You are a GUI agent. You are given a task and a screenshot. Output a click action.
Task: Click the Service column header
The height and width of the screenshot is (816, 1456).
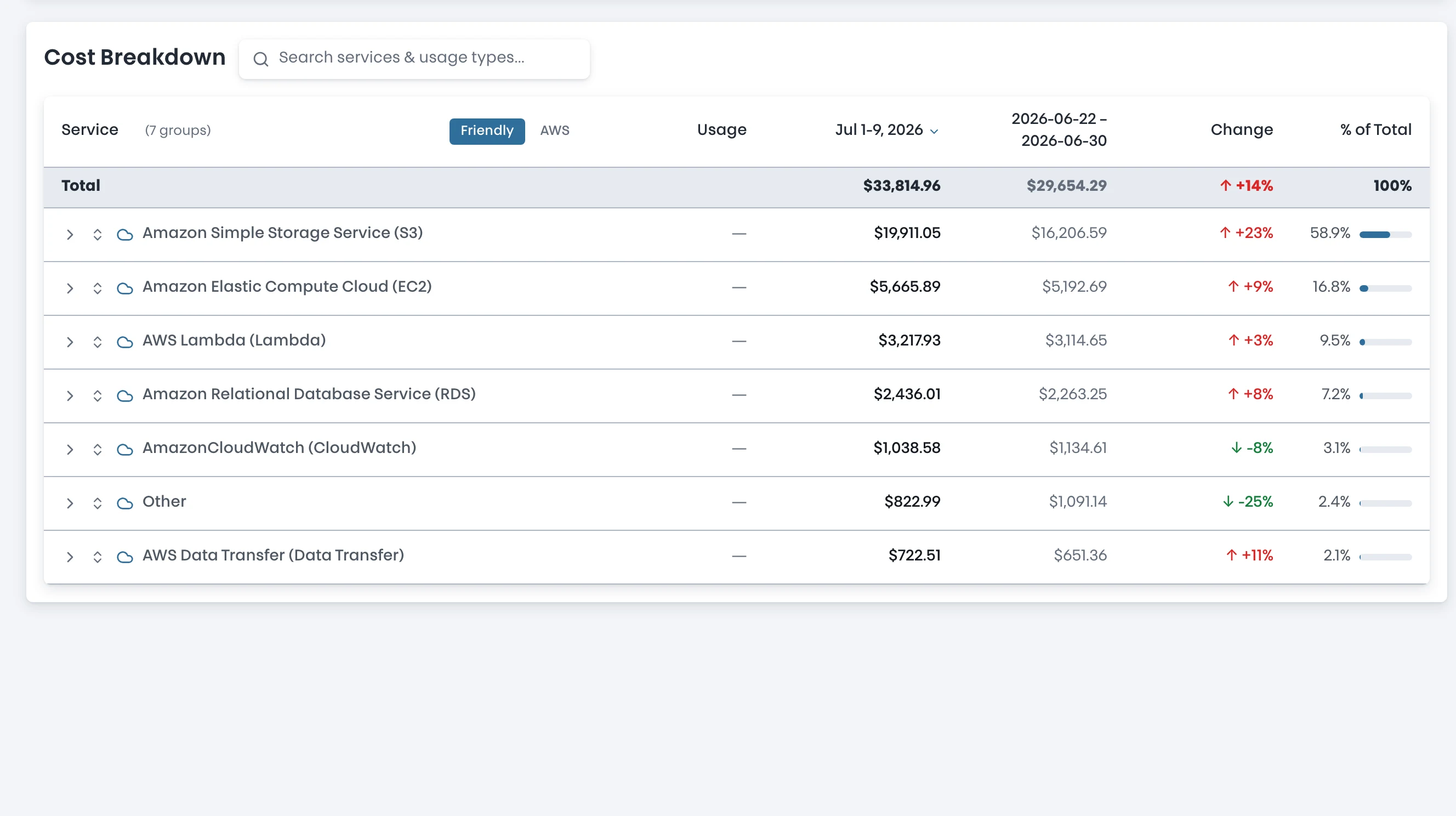[x=90, y=129]
